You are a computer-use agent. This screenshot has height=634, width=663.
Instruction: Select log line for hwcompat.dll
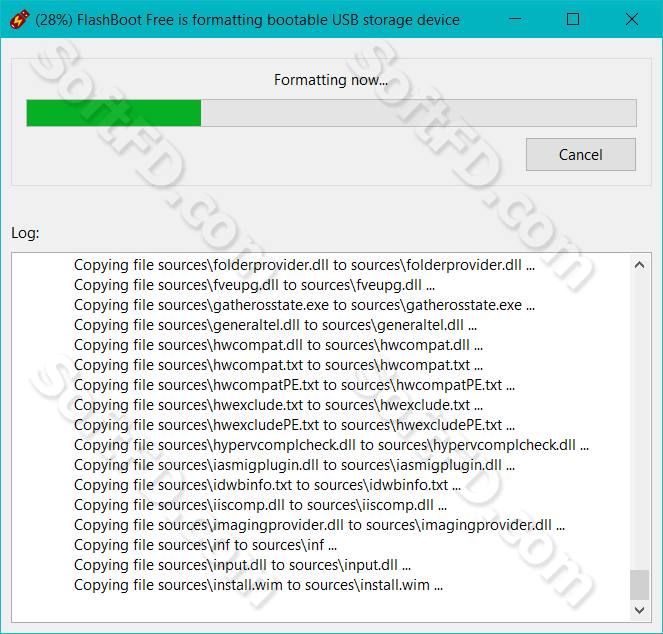(278, 345)
